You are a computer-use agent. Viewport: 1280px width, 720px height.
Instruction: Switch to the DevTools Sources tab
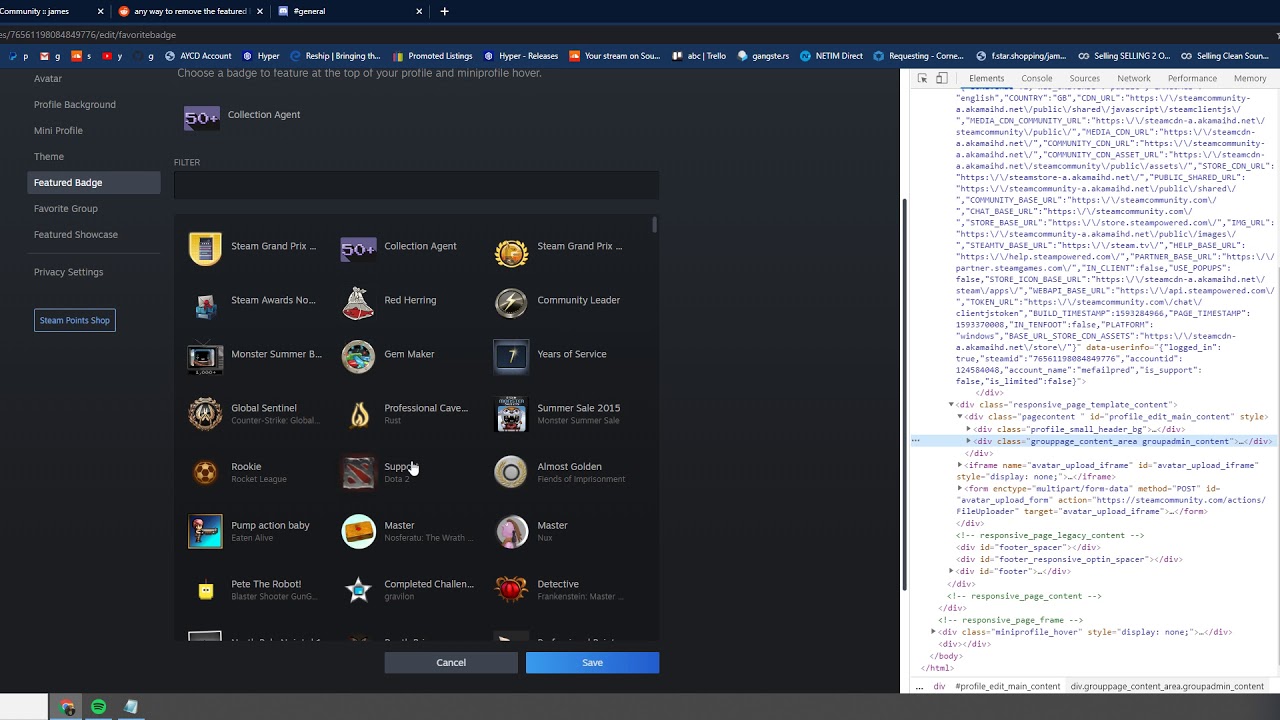(x=1084, y=78)
